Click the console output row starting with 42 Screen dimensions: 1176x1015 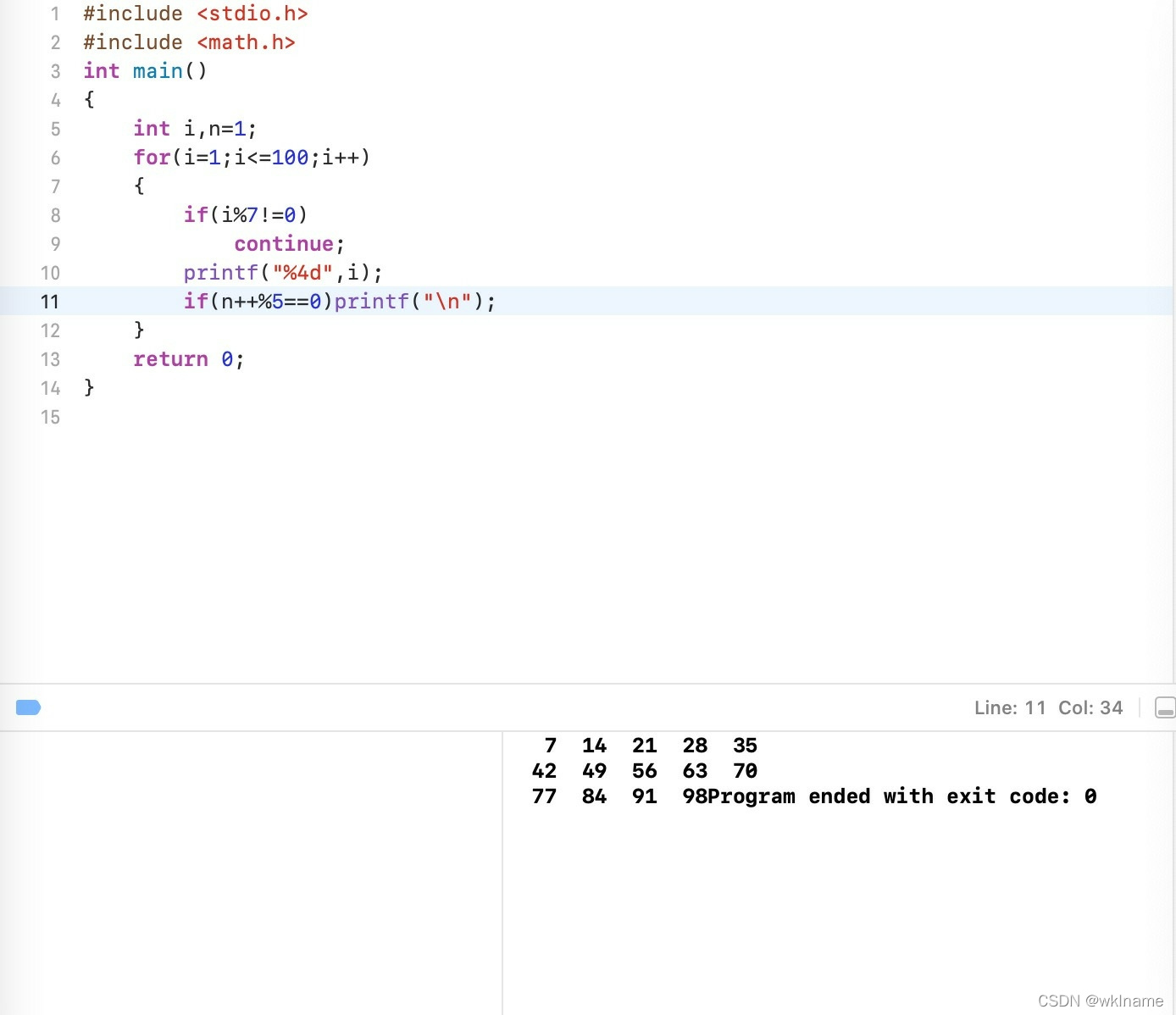645,771
